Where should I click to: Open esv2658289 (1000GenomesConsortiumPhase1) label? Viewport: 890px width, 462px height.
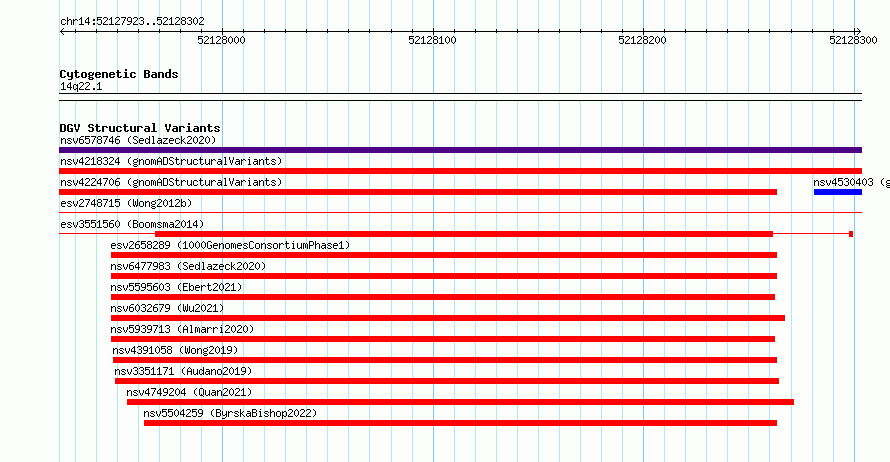[230, 245]
